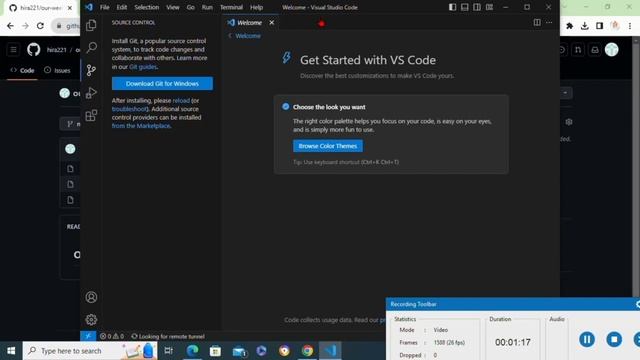Open Customize Layout icon
640x360 pixels.
[489, 7]
